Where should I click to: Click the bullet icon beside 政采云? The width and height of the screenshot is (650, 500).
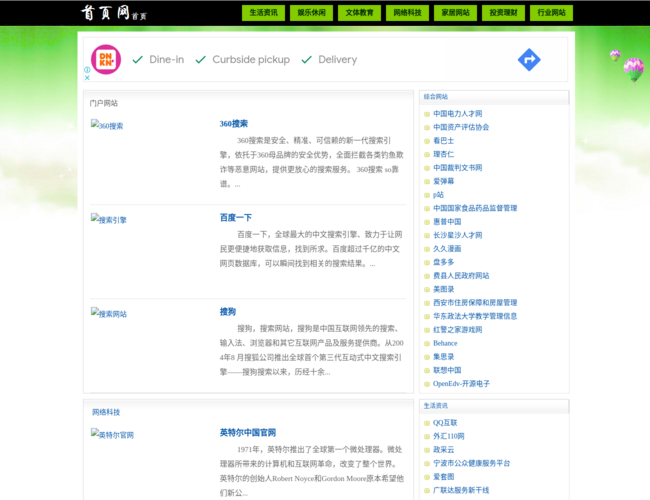tap(427, 450)
